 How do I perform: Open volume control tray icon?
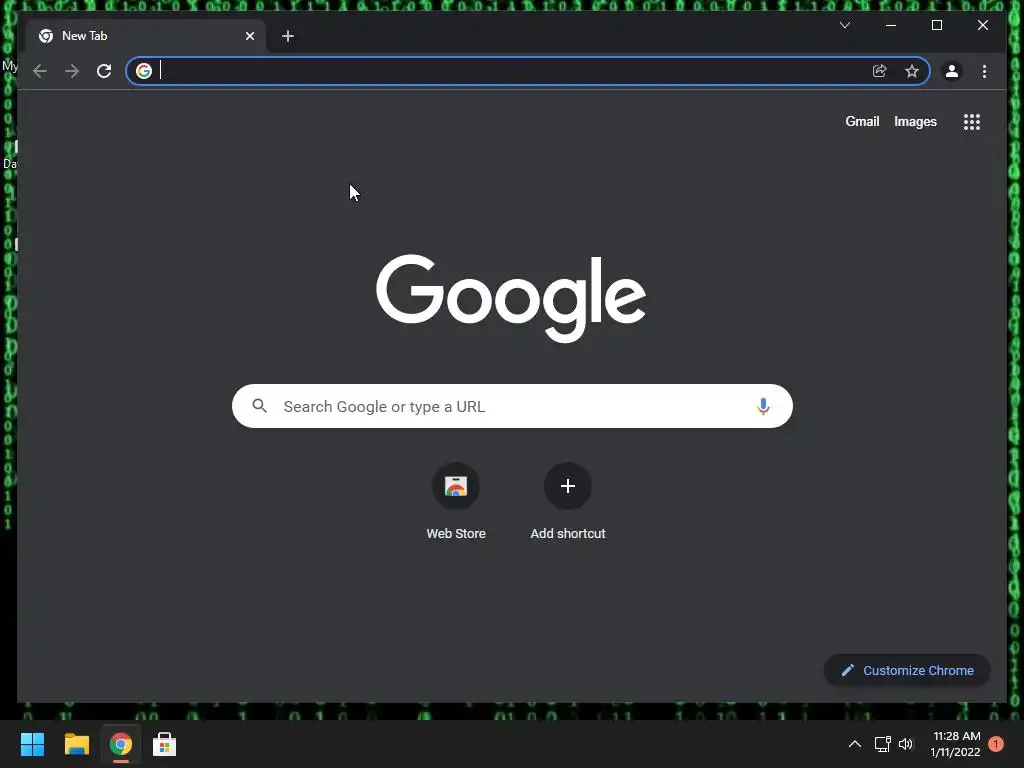pyautogui.click(x=906, y=744)
